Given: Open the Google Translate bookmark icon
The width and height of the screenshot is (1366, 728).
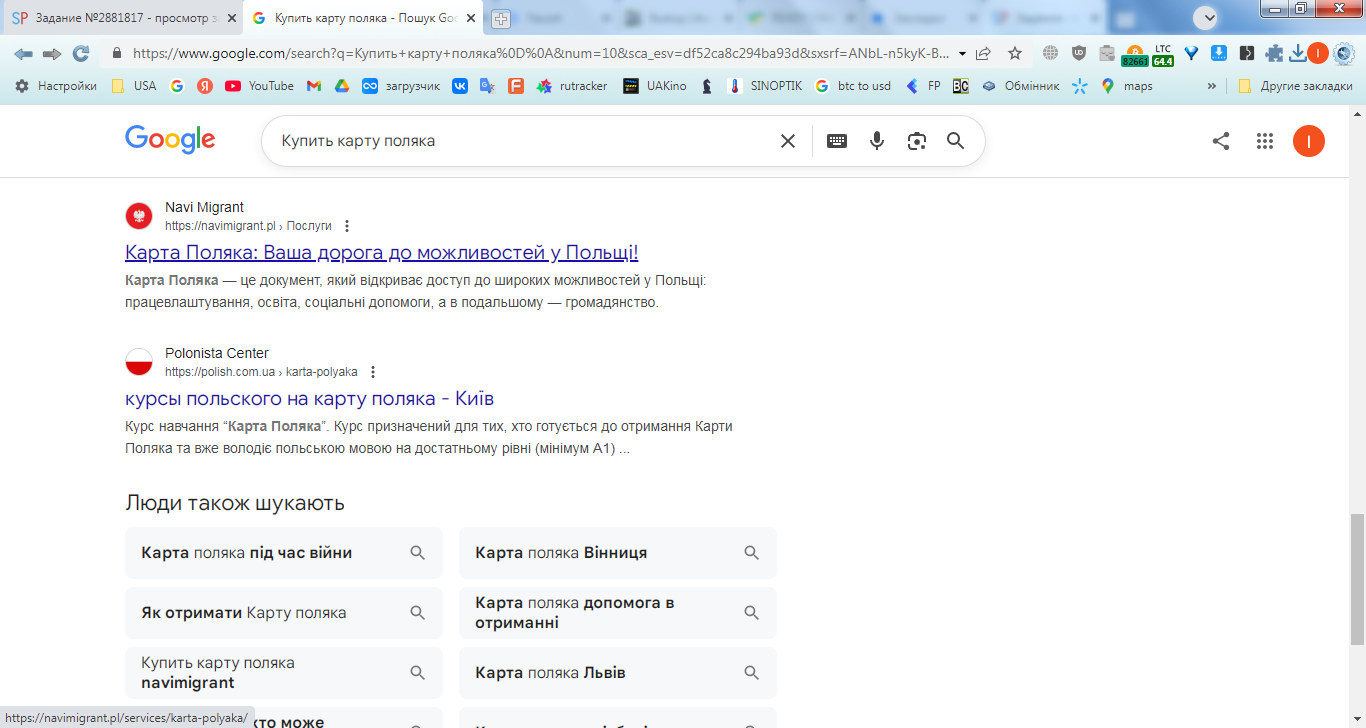Looking at the screenshot, I should point(487,86).
